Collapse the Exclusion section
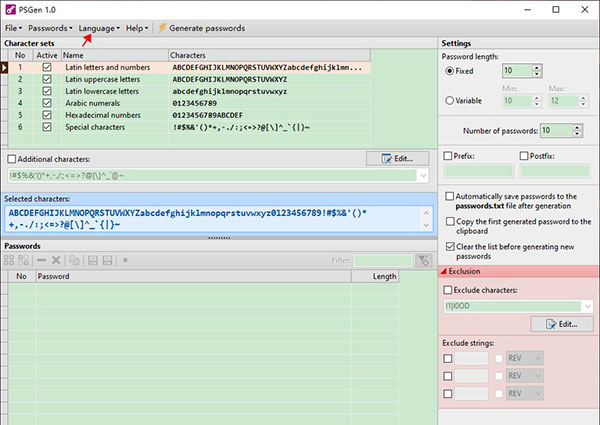This screenshot has width=600, height=425. click(446, 271)
